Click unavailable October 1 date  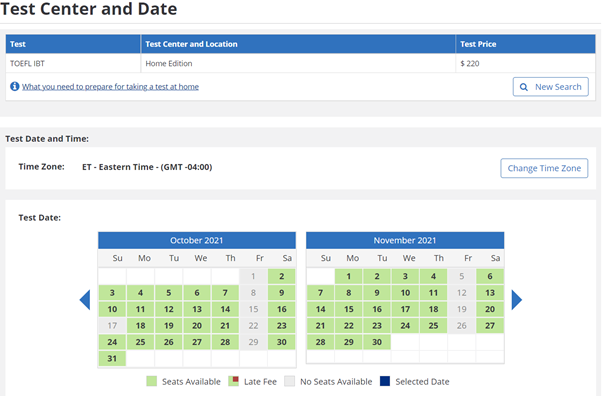[253, 276]
